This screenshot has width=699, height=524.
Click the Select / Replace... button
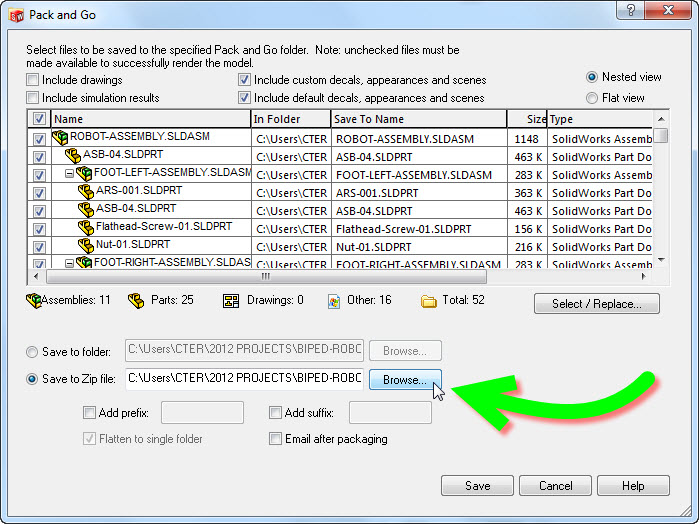tap(596, 304)
